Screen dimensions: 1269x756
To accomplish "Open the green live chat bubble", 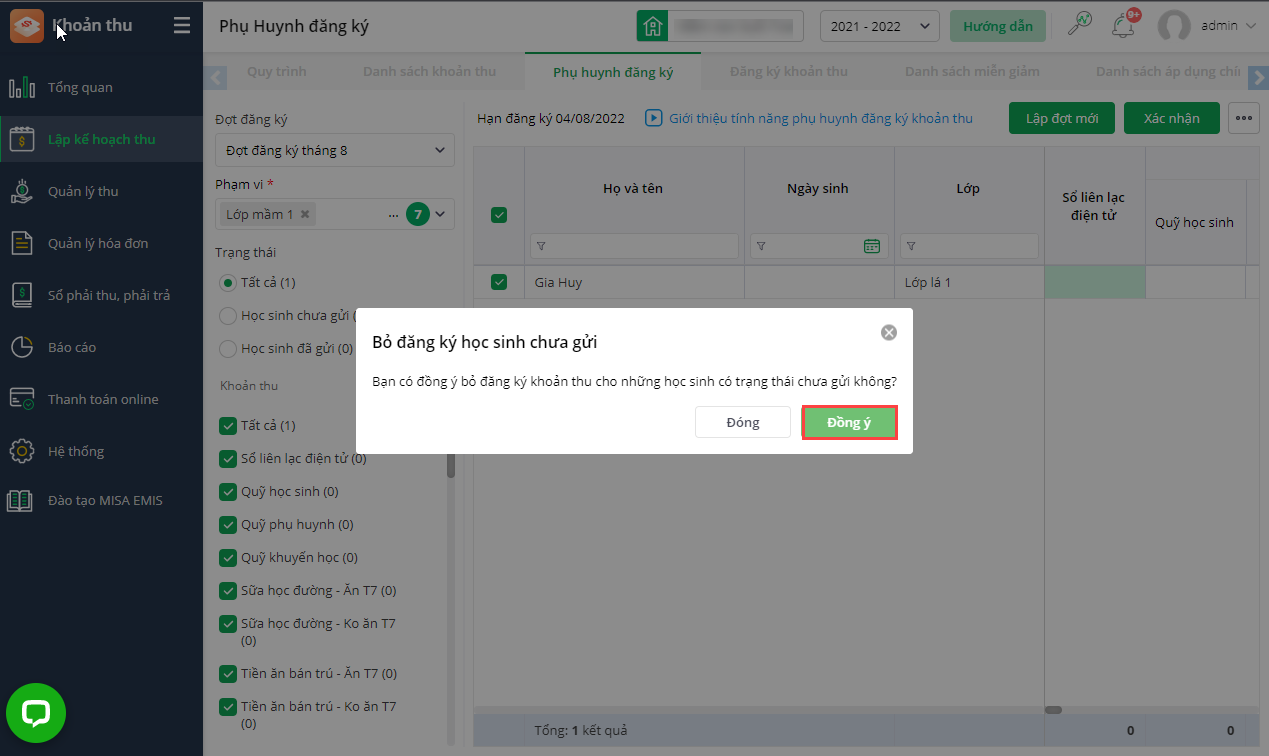I will (x=36, y=713).
